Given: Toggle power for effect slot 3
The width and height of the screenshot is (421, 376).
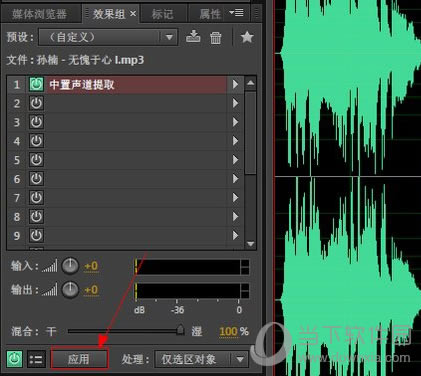Looking at the screenshot, I should click(x=36, y=122).
